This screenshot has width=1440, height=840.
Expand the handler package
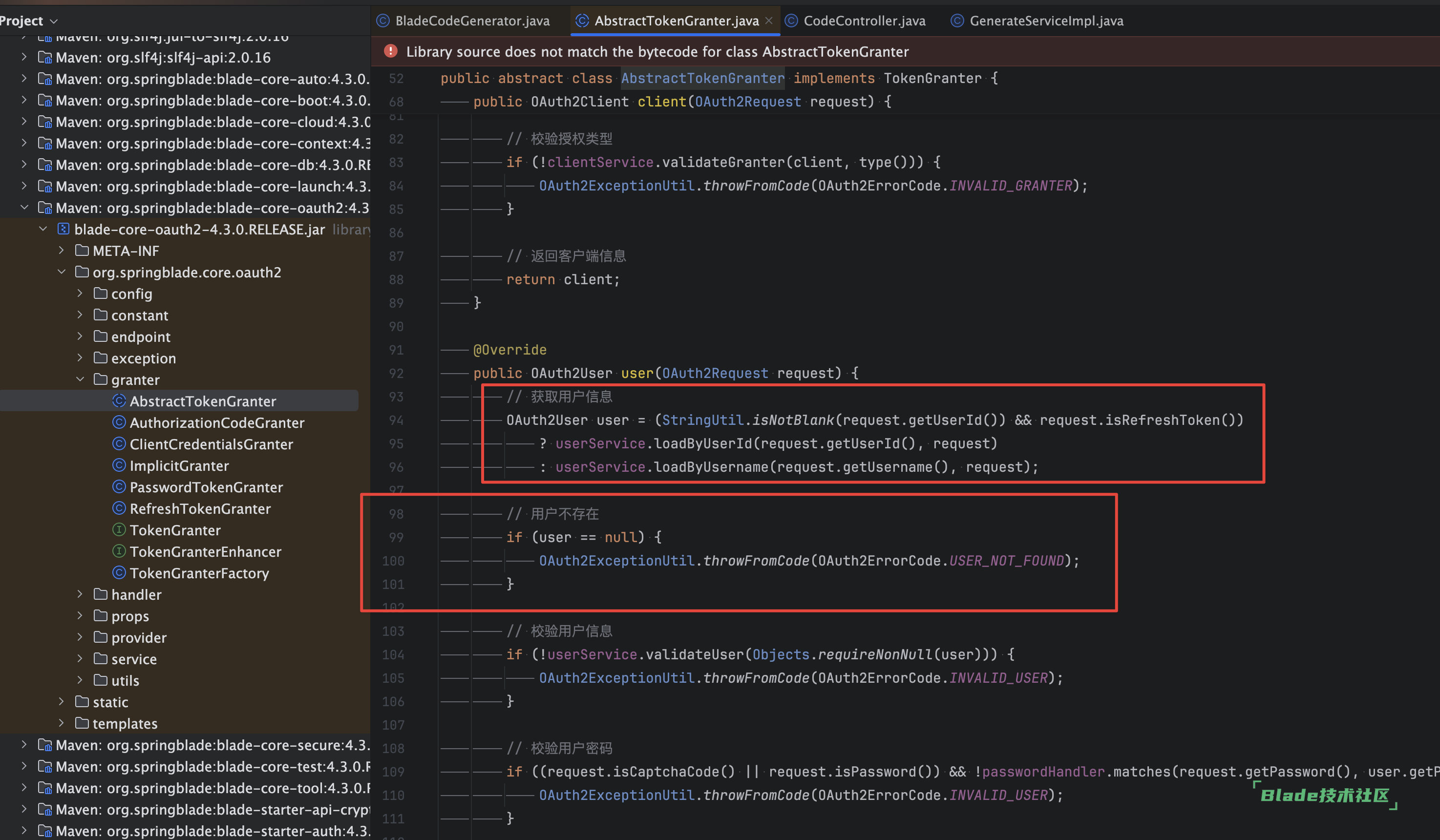pos(80,594)
